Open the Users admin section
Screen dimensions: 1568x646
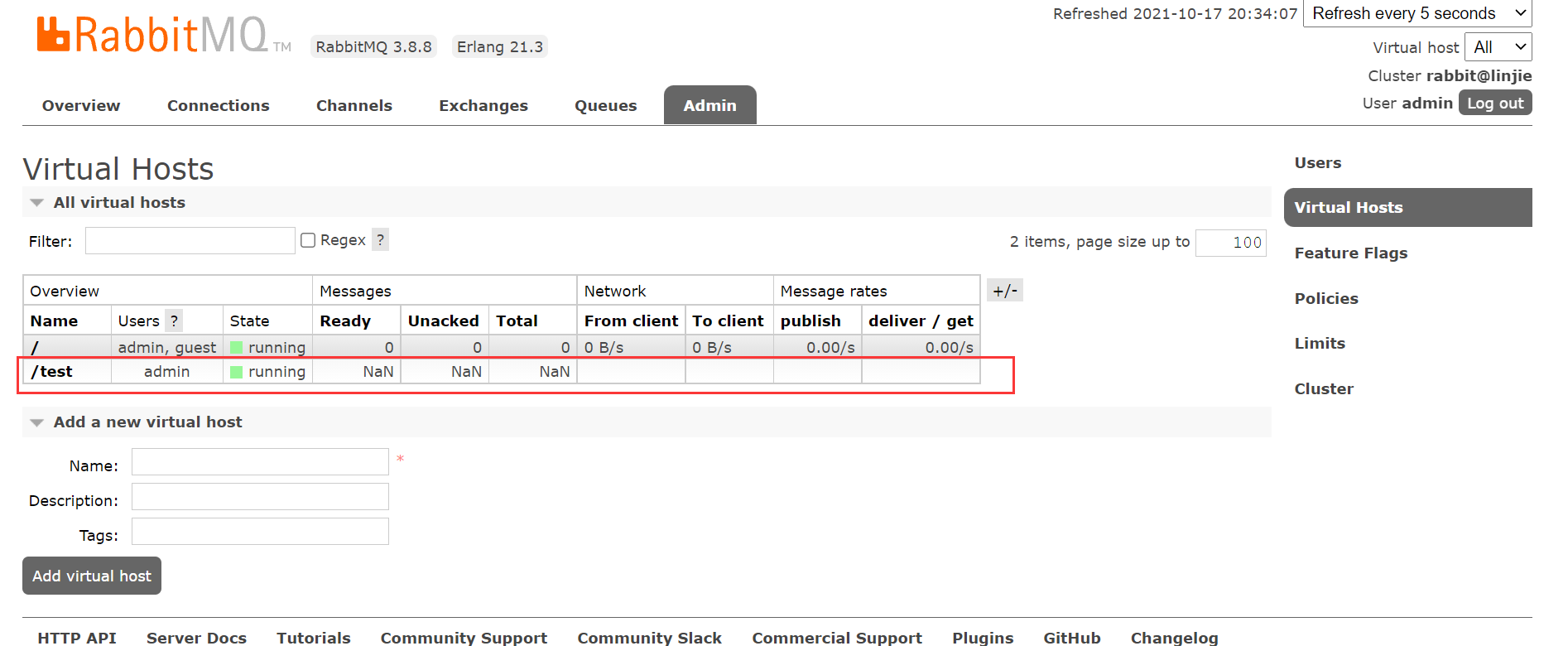coord(1318,163)
